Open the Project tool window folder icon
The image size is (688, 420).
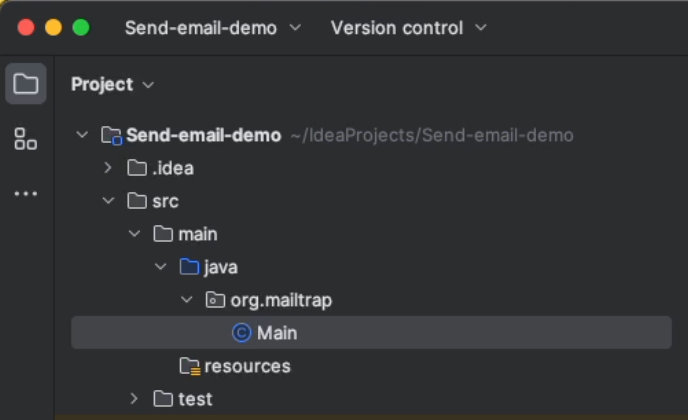point(26,84)
